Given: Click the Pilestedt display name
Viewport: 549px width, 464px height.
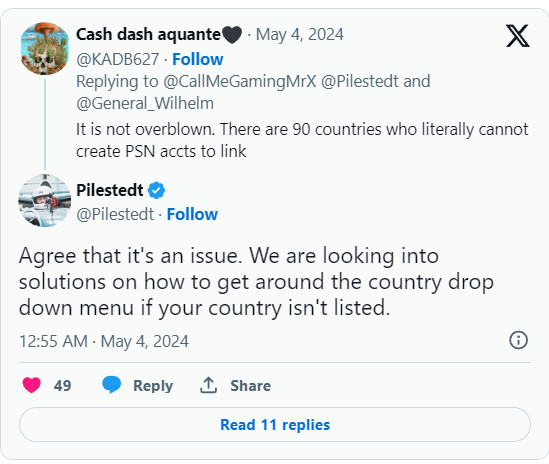Looking at the screenshot, I should click(x=110, y=190).
